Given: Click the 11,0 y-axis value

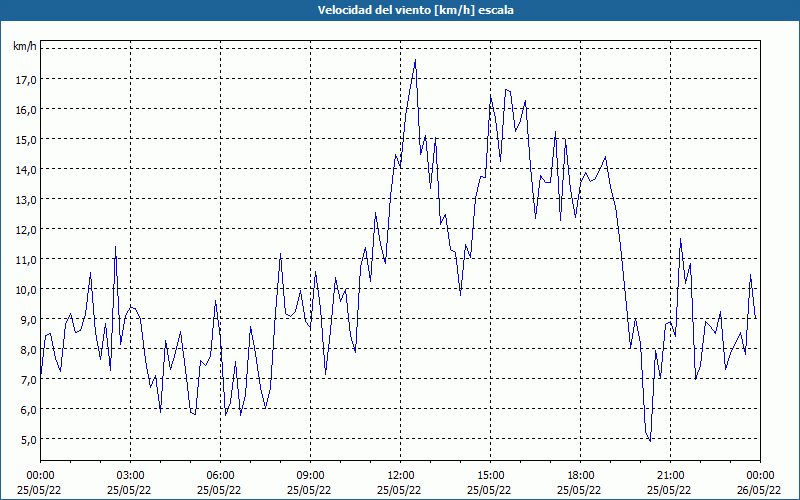Looking at the screenshot, I should point(26,259).
